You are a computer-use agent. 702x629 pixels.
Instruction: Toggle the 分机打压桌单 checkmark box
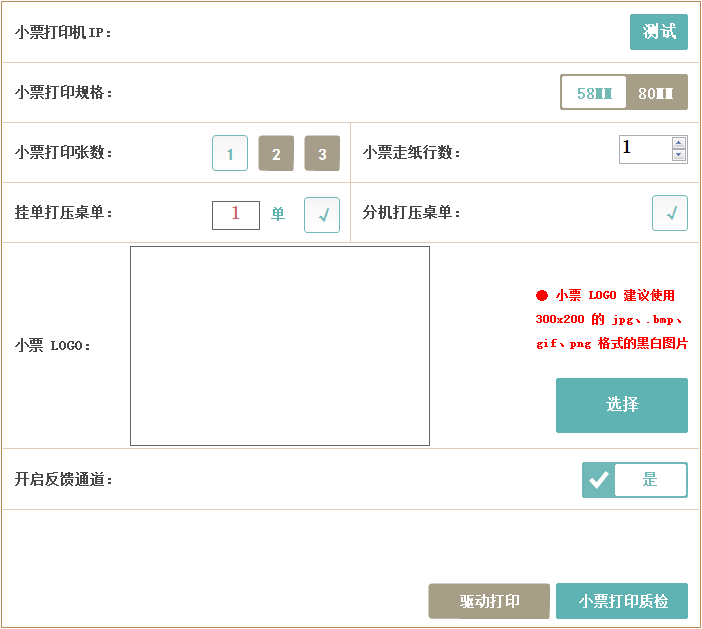click(x=670, y=213)
